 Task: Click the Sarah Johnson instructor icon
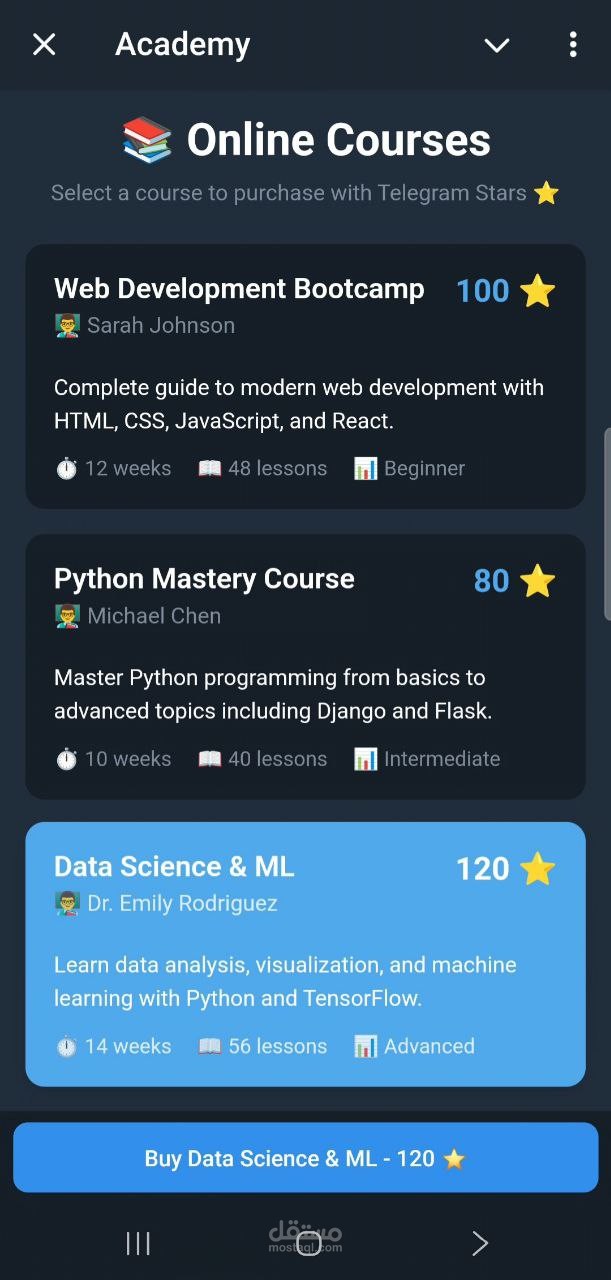tap(67, 326)
